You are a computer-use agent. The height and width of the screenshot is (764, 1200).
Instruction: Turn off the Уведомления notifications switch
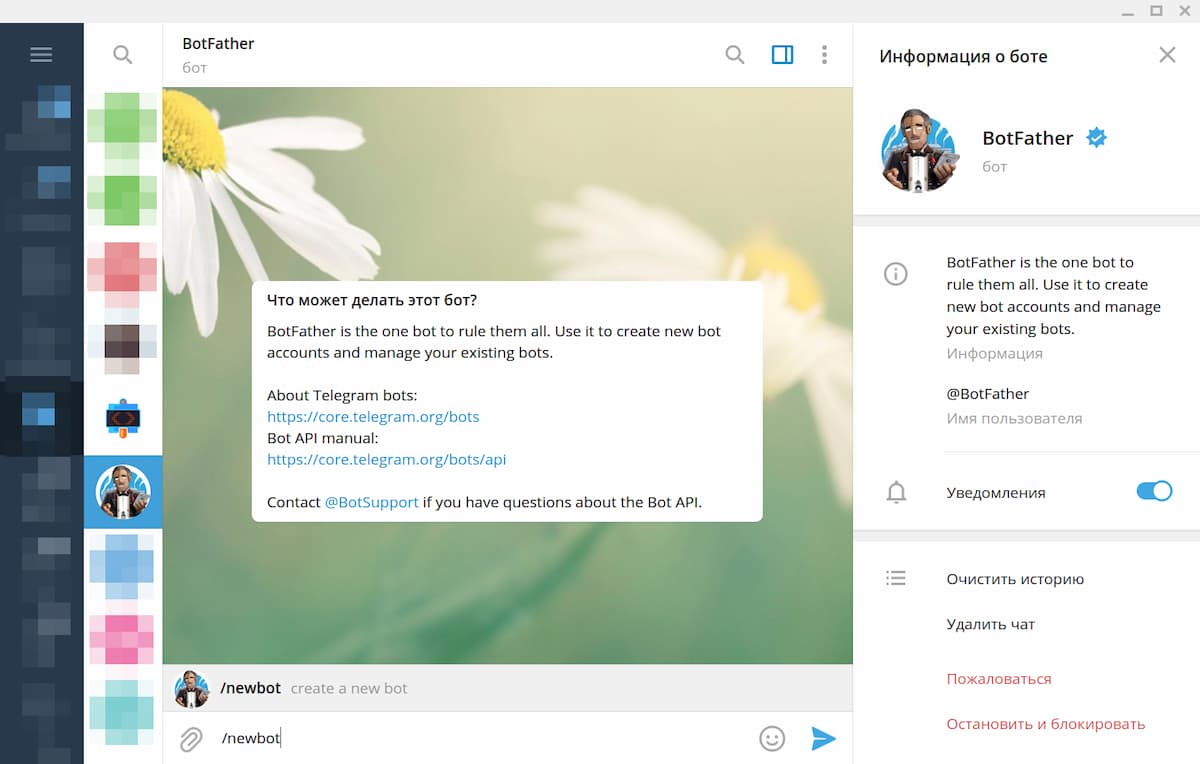coord(1154,491)
